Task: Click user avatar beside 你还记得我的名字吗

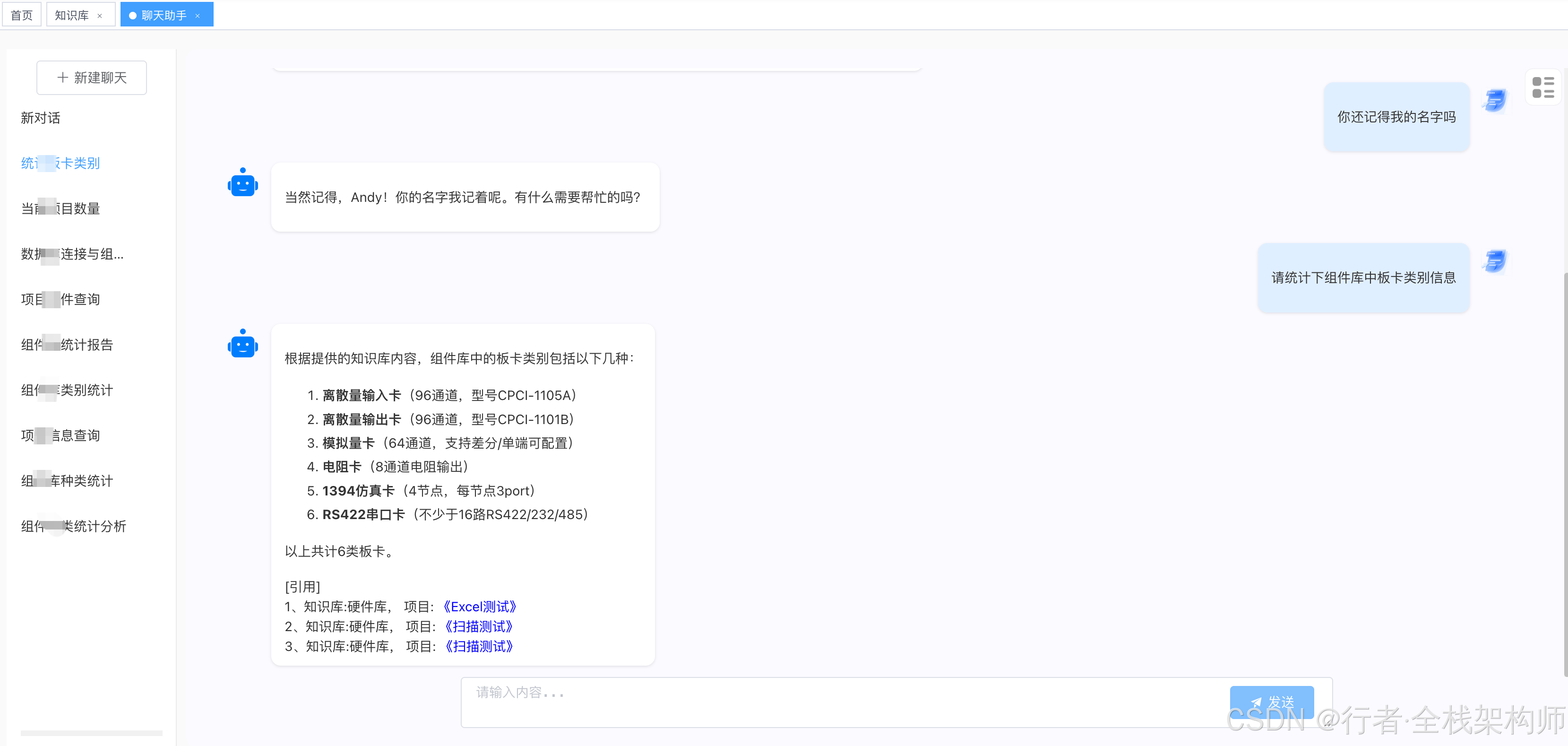Action: tap(1495, 100)
